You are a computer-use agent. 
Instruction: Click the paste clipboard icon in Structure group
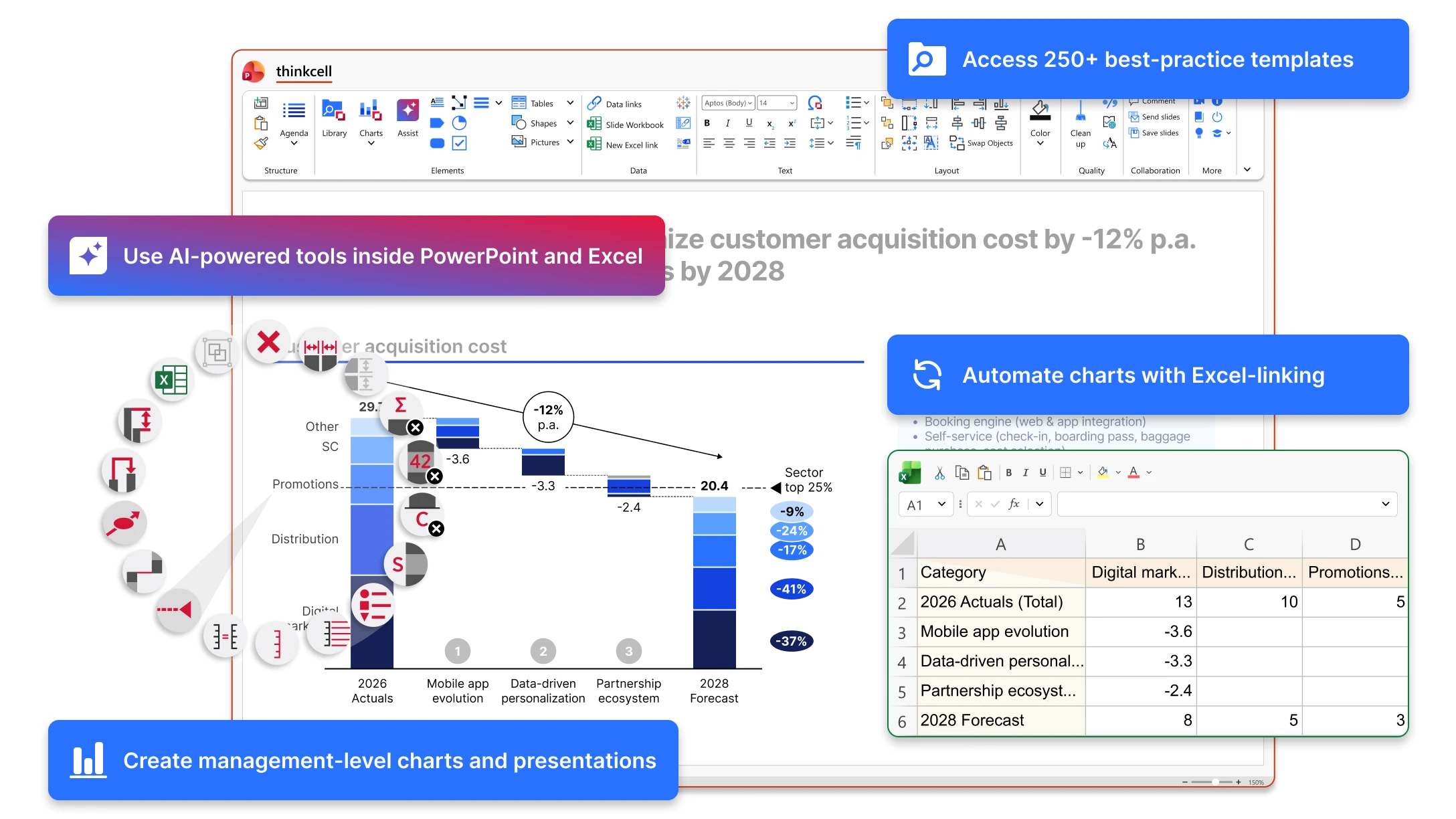(261, 123)
